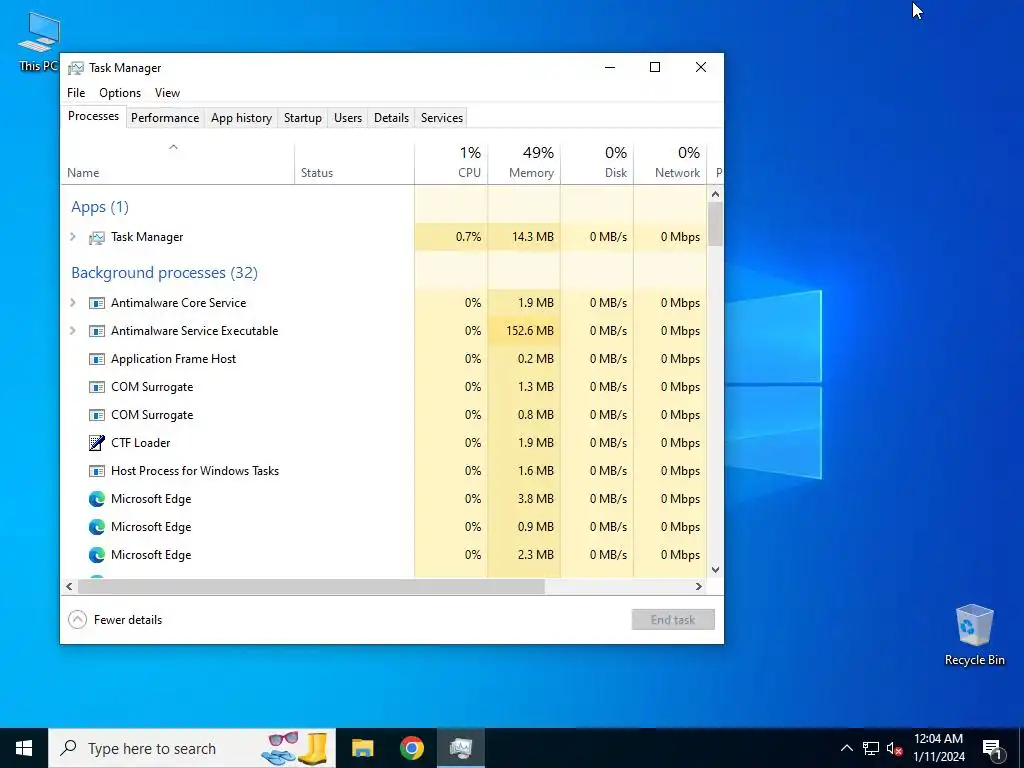The height and width of the screenshot is (768, 1024).
Task: Switch to the Users tab
Action: [347, 118]
